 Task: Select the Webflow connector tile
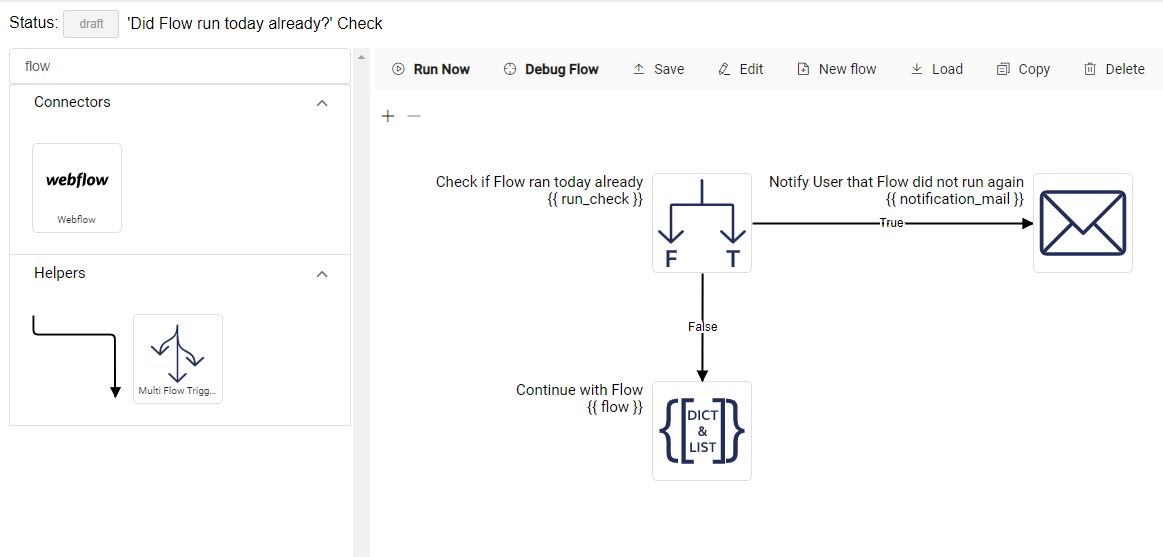click(77, 188)
